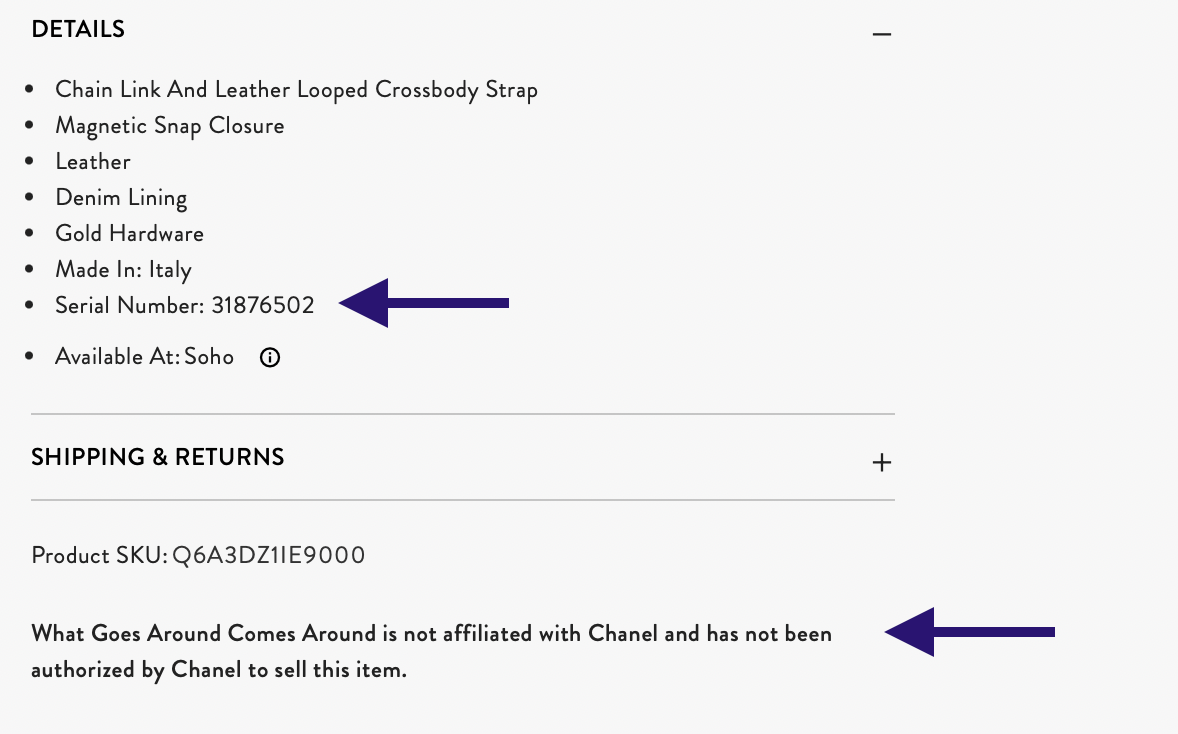
Task: Select the Magnetic Snap Closure item
Action: [170, 125]
